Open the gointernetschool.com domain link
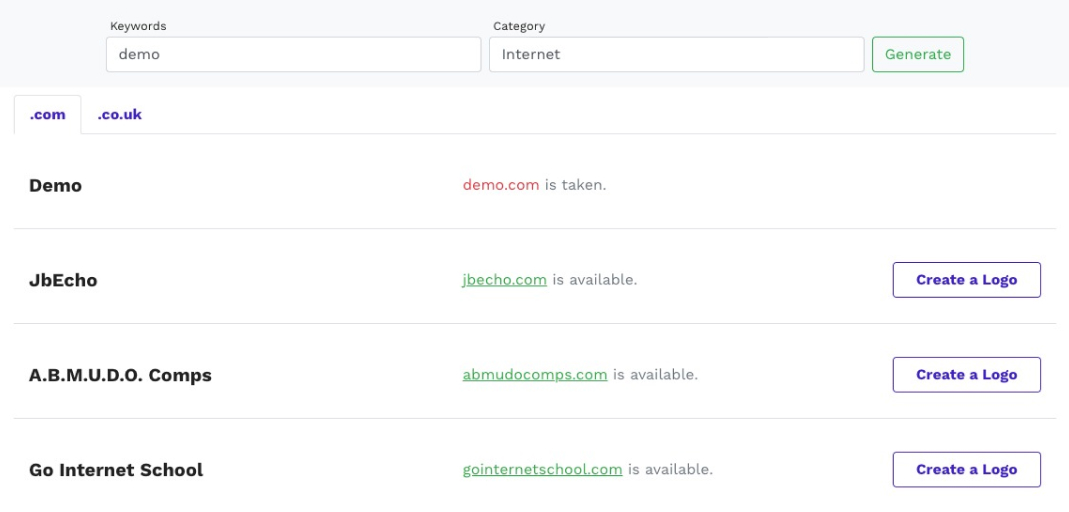This screenshot has height=512, width=1069. coord(542,469)
